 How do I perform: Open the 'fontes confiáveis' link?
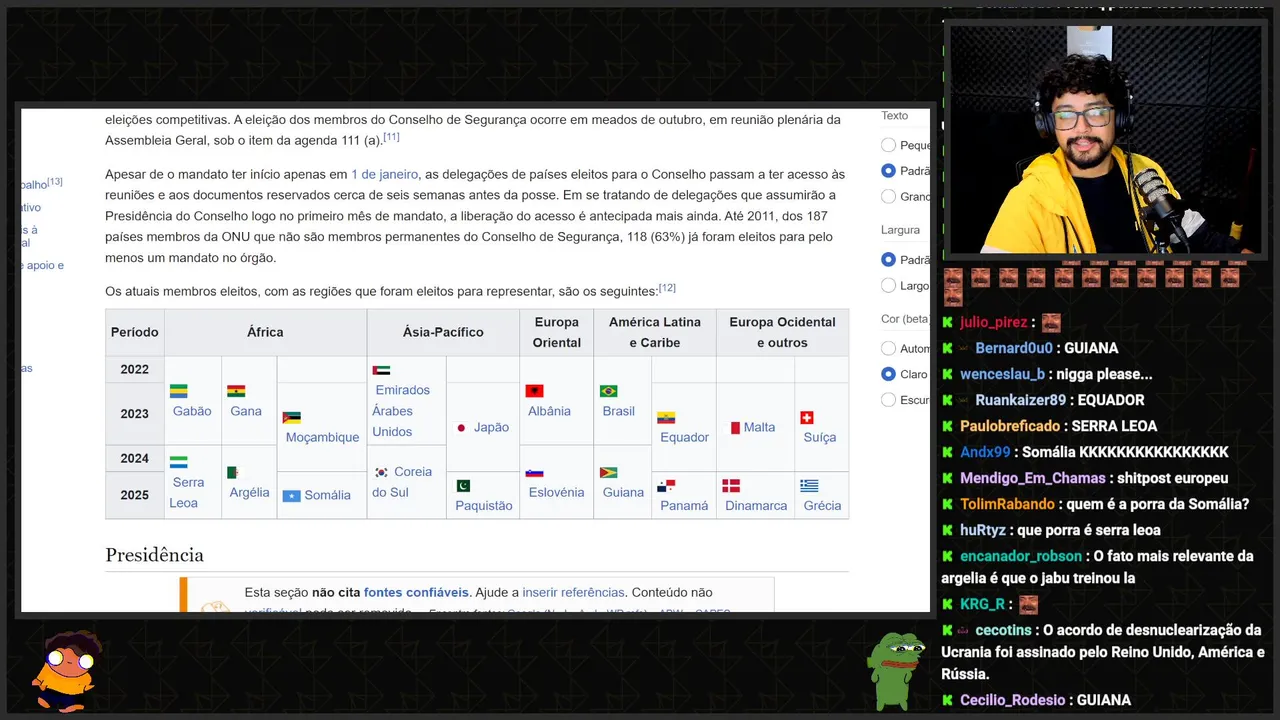(416, 592)
